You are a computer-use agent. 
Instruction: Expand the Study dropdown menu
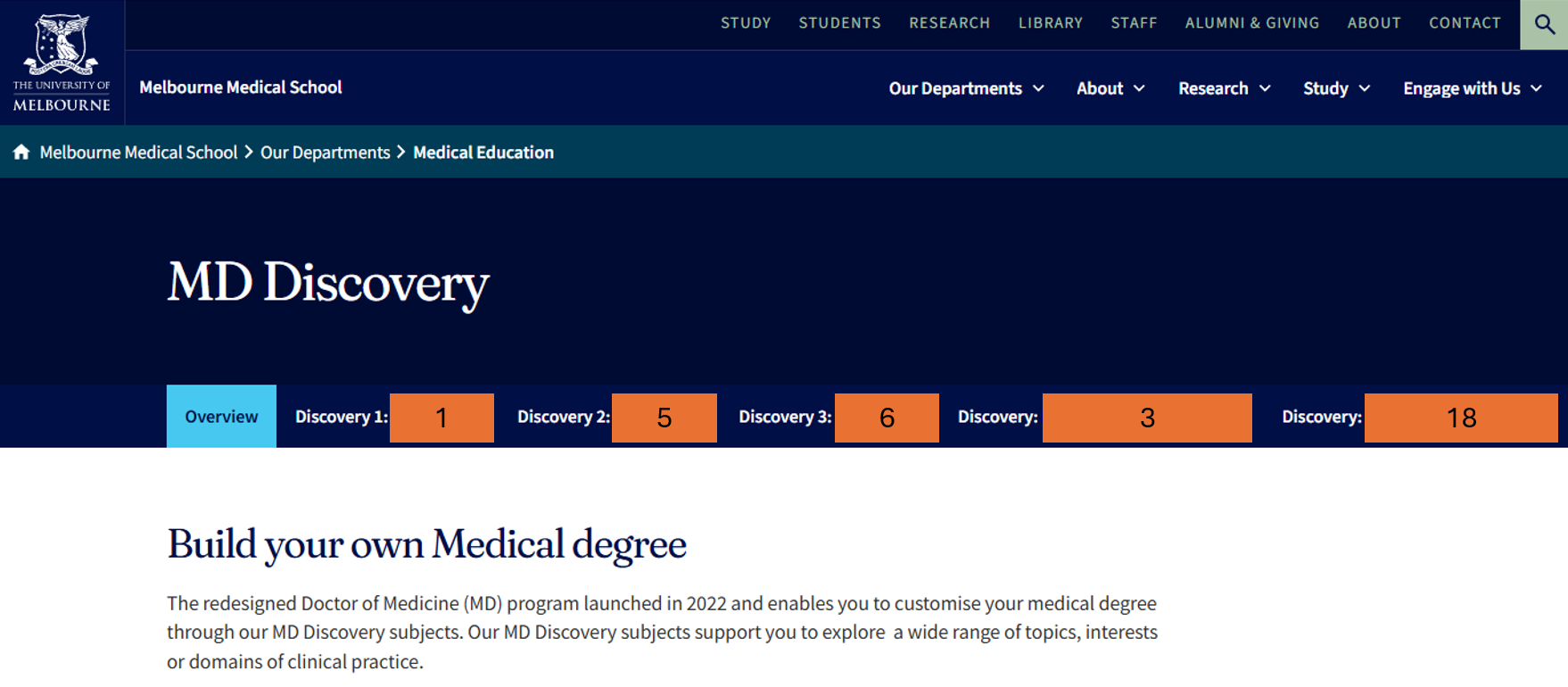1336,88
